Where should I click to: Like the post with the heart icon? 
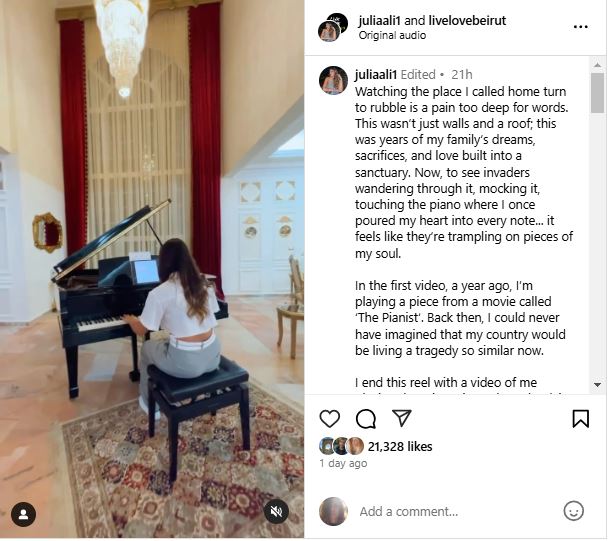pyautogui.click(x=330, y=419)
